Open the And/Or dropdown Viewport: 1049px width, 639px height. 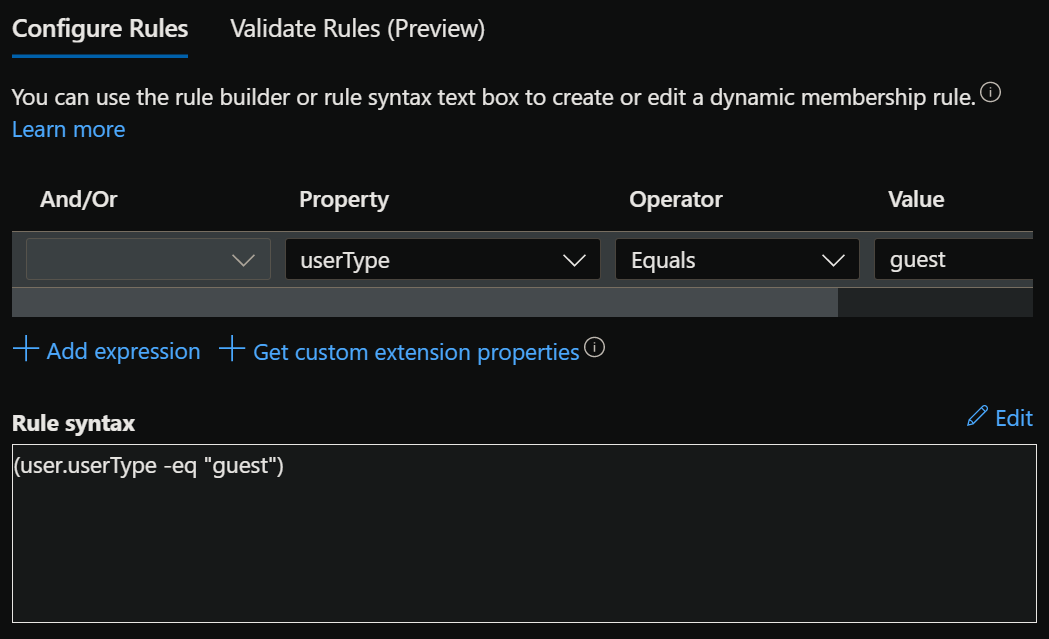(x=148, y=260)
